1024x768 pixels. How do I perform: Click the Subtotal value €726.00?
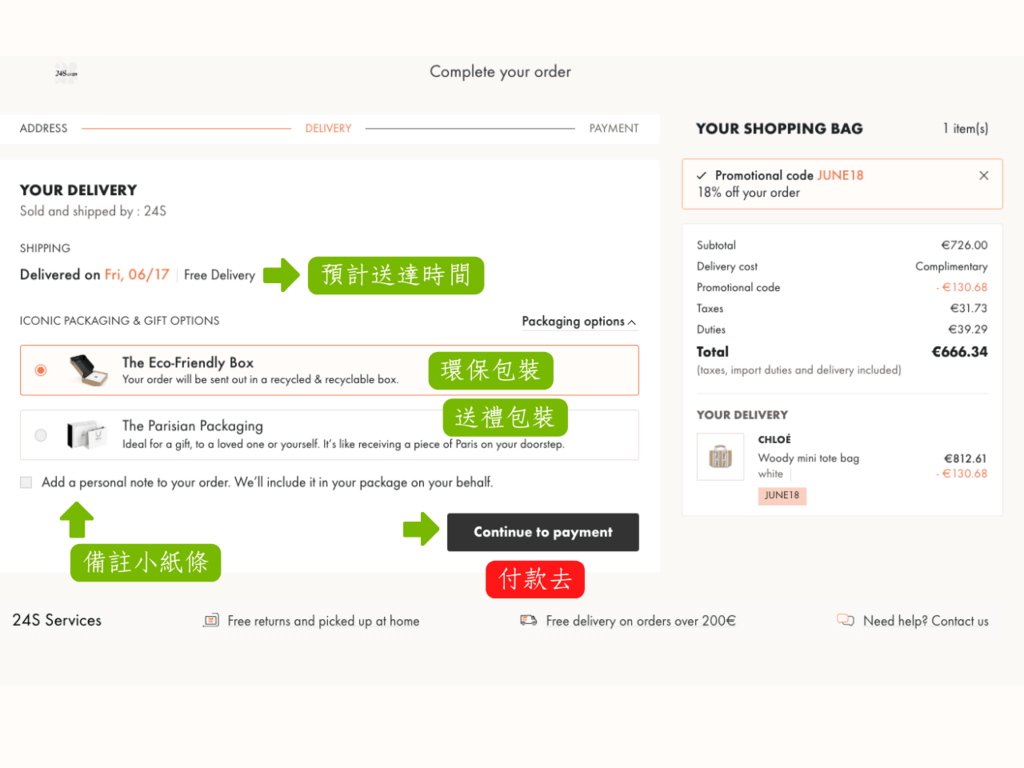[964, 246]
